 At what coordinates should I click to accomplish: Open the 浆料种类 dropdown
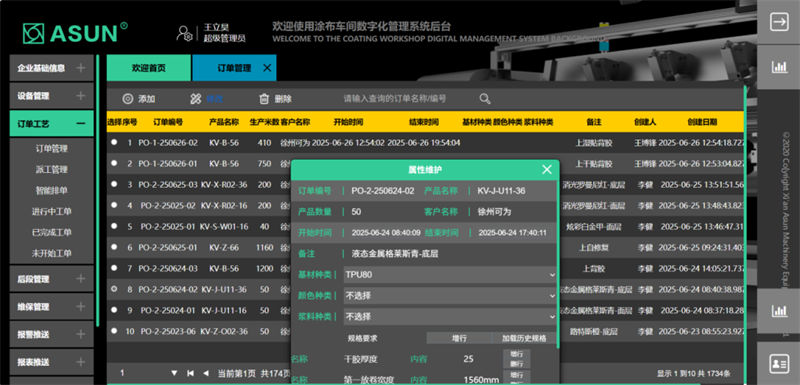449,317
